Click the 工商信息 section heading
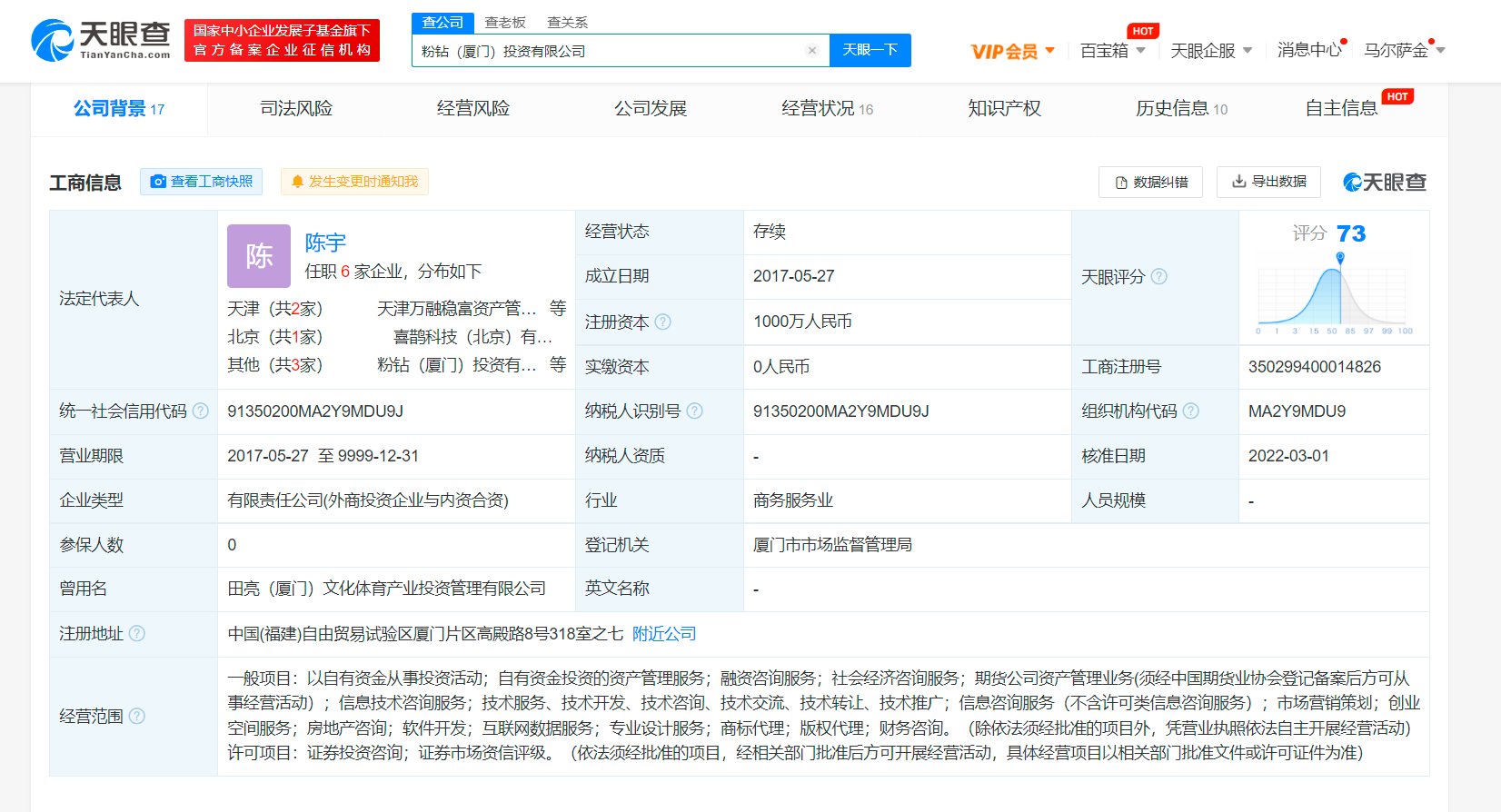Viewport: 1501px width, 812px height. coord(85,183)
